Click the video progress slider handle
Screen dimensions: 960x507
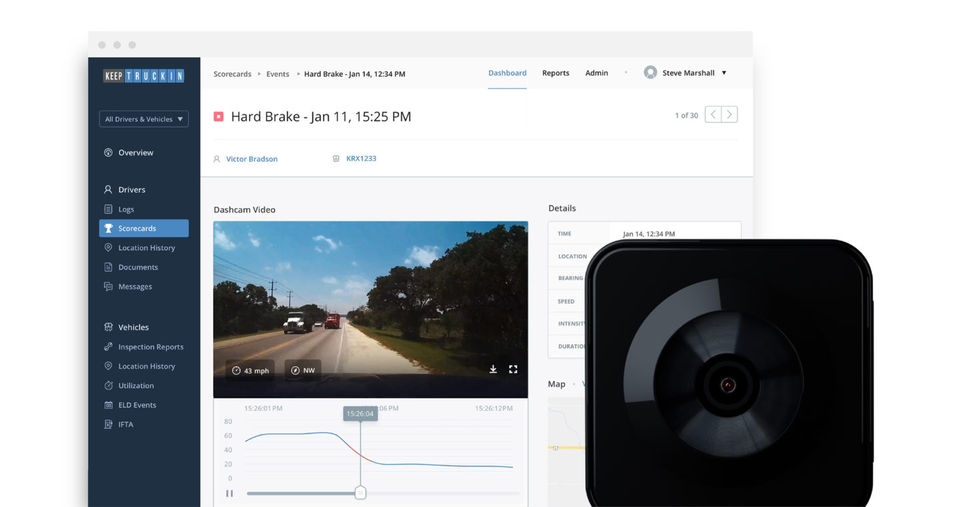pyautogui.click(x=361, y=493)
